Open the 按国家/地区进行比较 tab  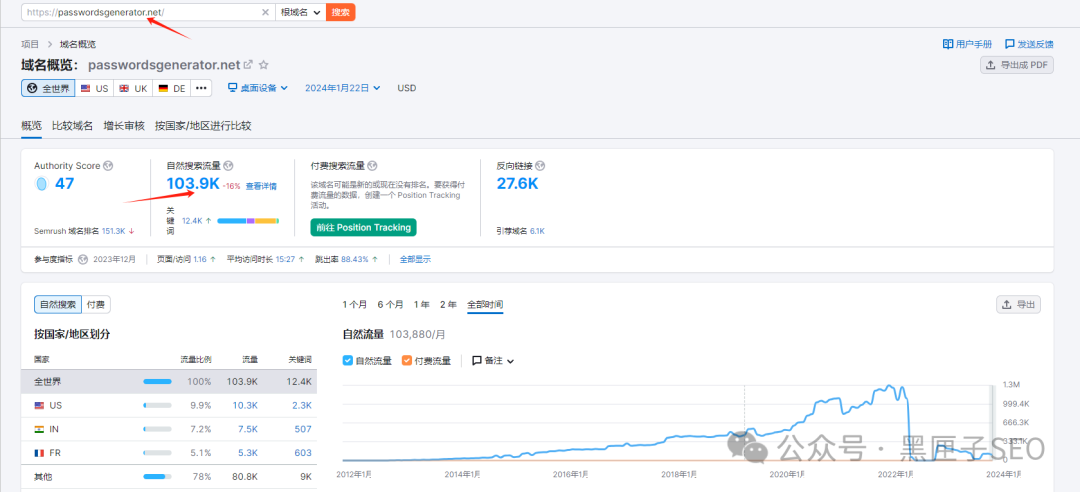pyautogui.click(x=203, y=125)
